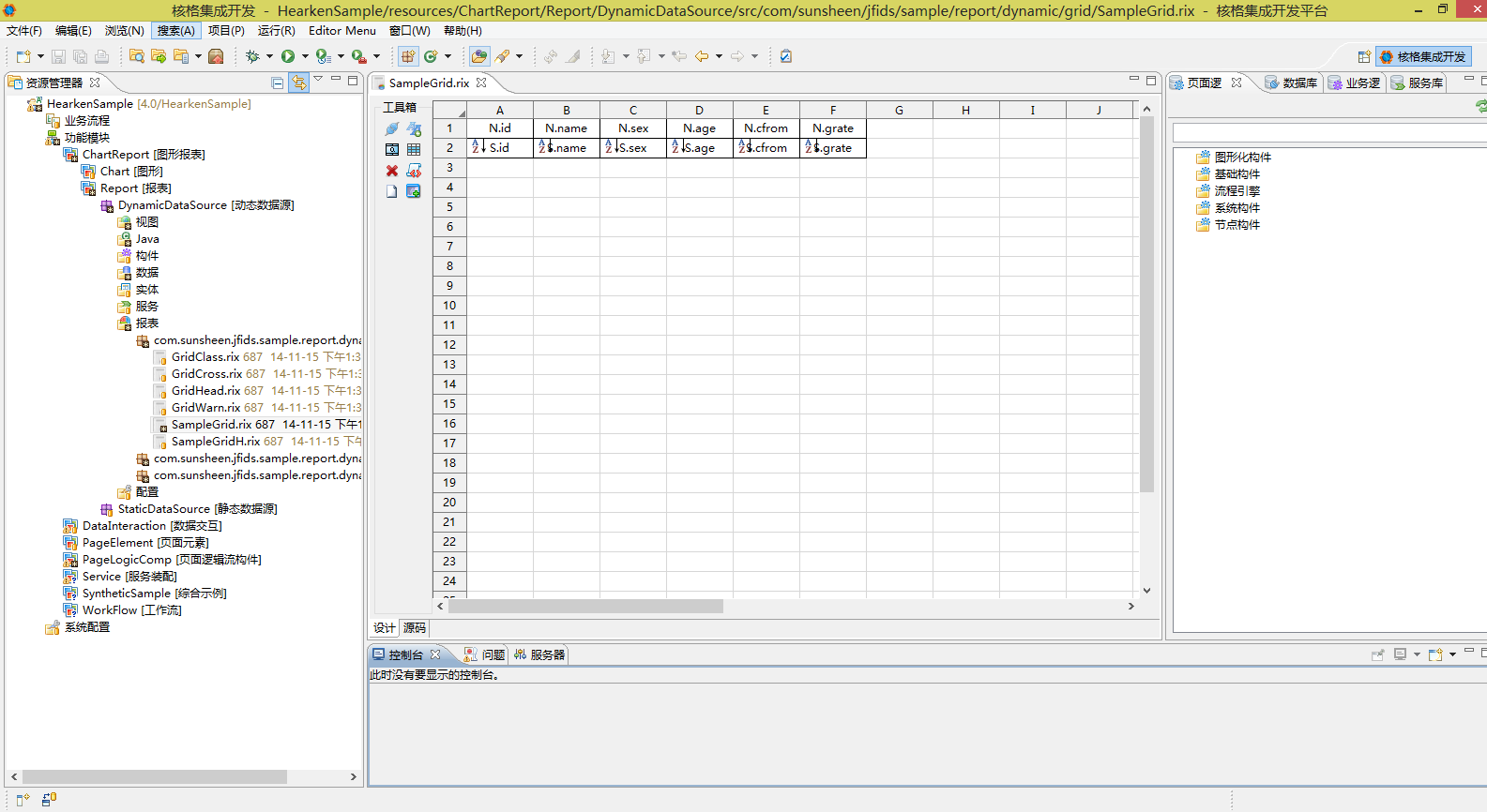The image size is (1487, 812).
Task: Click the Forward navigation arrow icon
Action: (x=737, y=56)
